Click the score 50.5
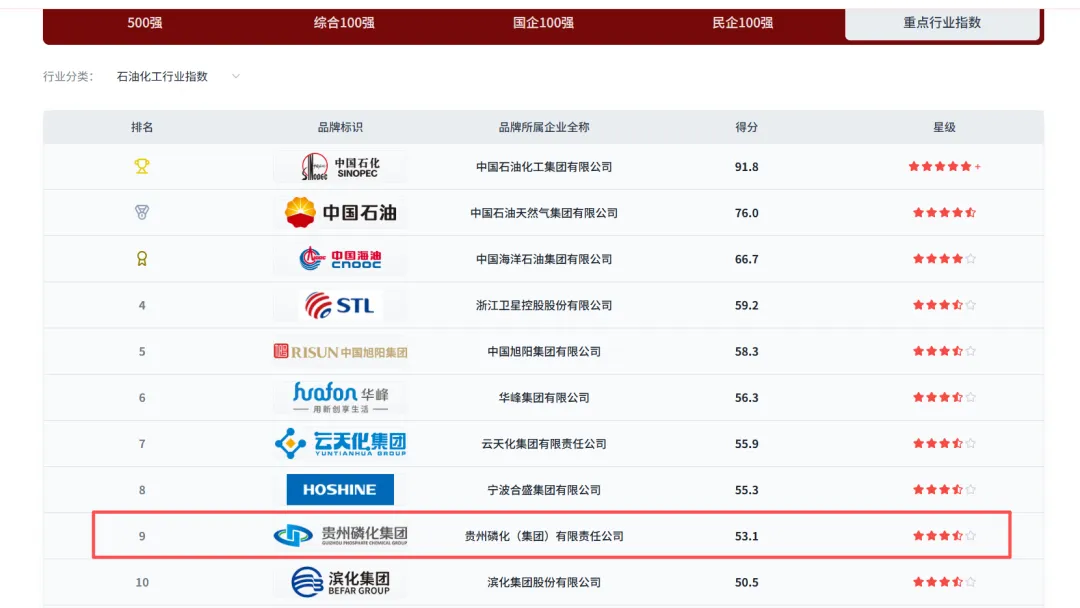The image size is (1080, 608). click(747, 582)
